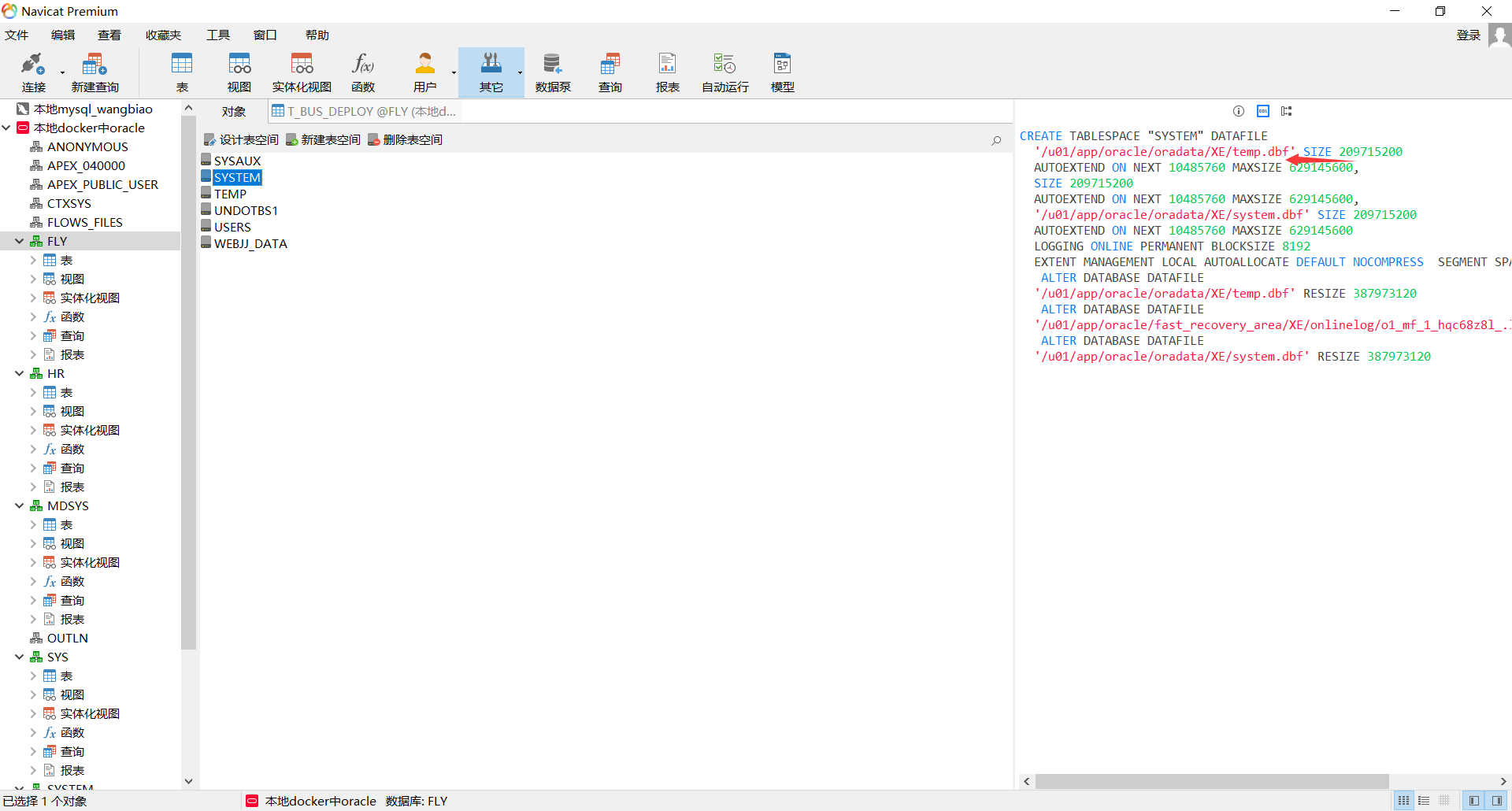Image resolution: width=1512 pixels, height=811 pixels.
Task: Click the tree pane vertical scrollbar
Action: (x=188, y=382)
